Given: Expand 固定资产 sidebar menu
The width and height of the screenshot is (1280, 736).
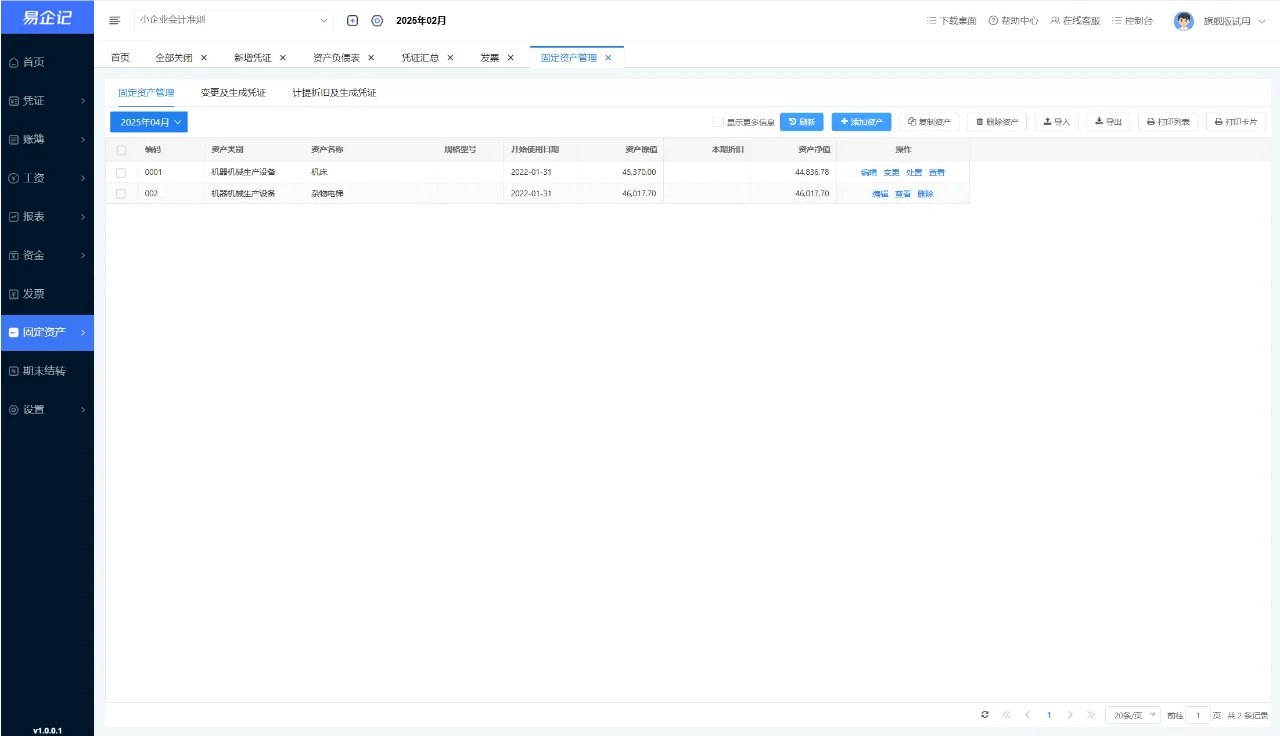Looking at the screenshot, I should point(47,332).
